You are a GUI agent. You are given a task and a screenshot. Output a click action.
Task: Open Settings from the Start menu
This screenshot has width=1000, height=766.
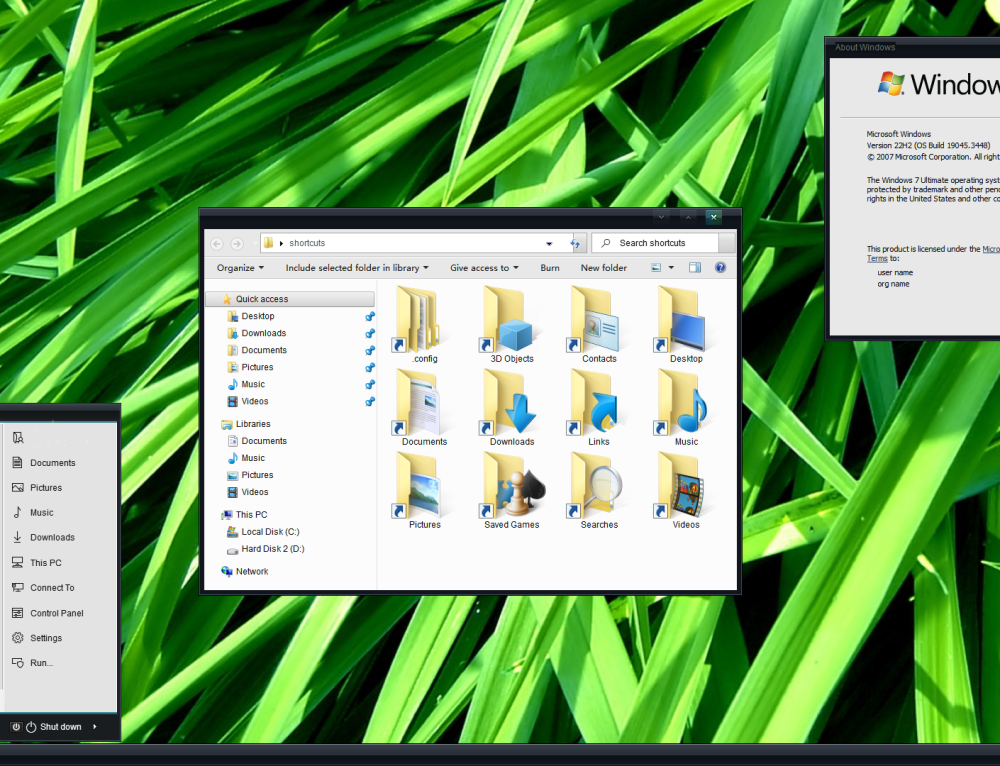pyautogui.click(x=44, y=637)
